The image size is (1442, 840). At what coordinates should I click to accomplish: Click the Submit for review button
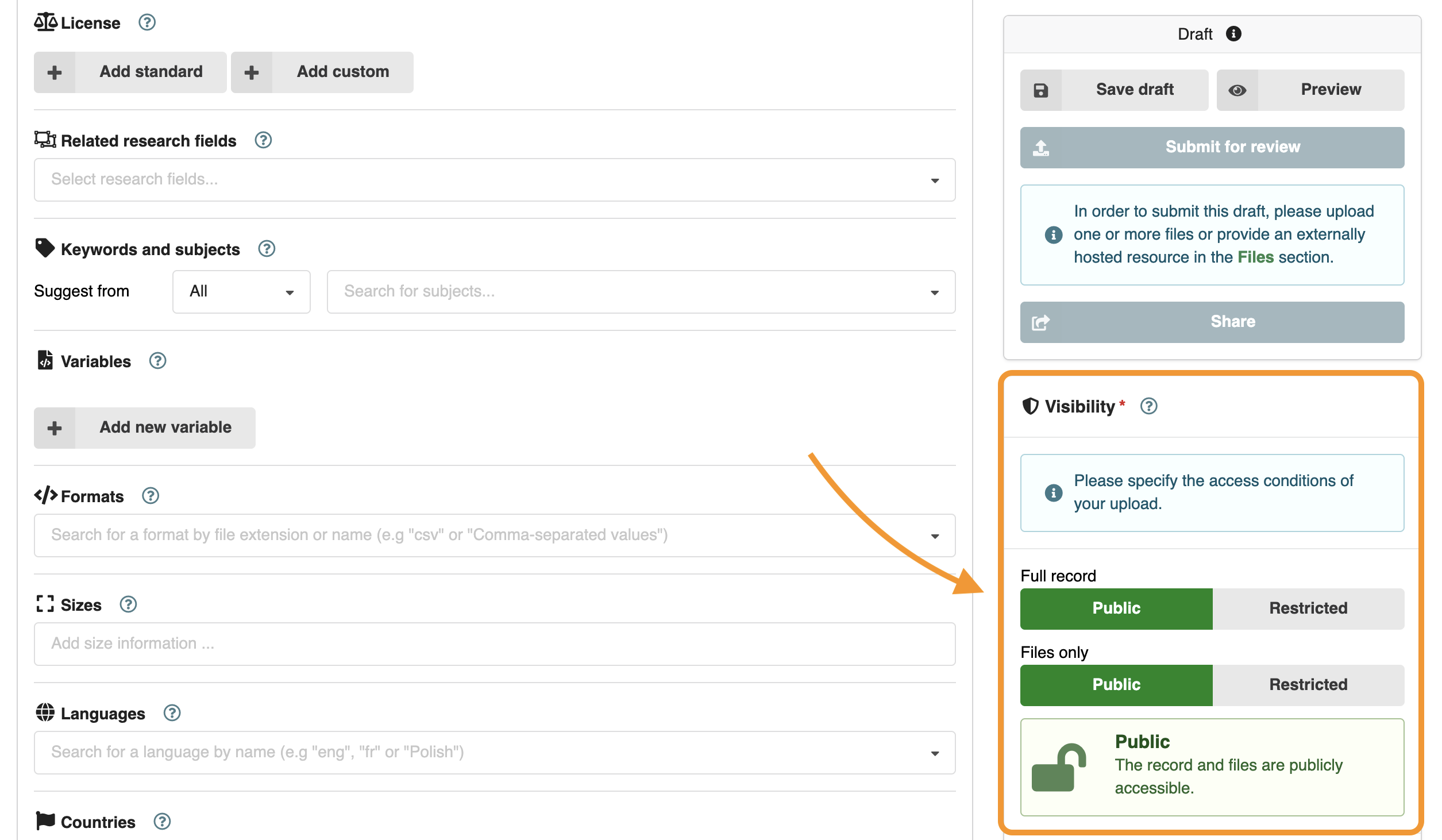click(x=1212, y=148)
